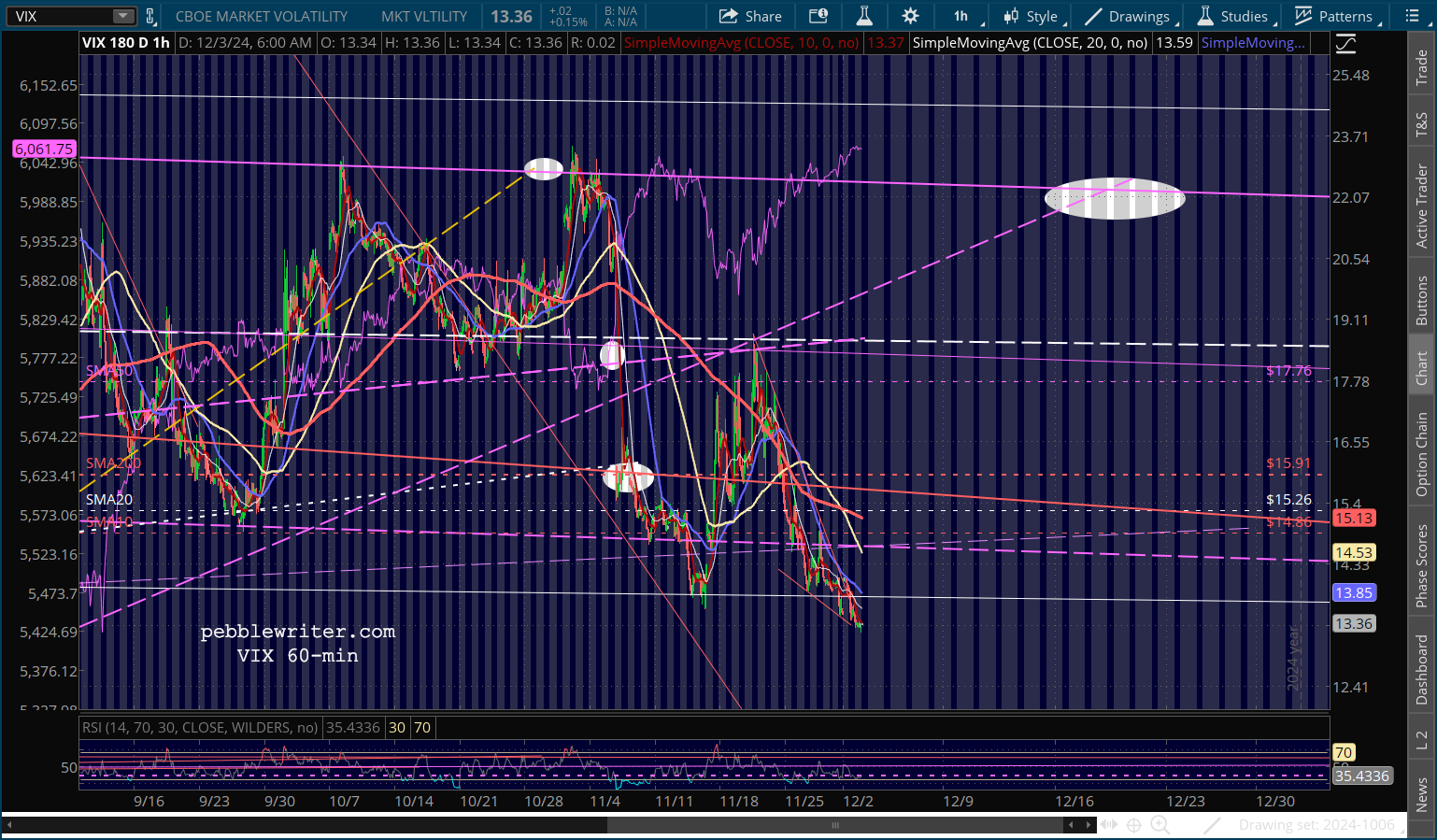The height and width of the screenshot is (840, 1437).
Task: Open the VIX symbol dropdown
Action: 123,16
